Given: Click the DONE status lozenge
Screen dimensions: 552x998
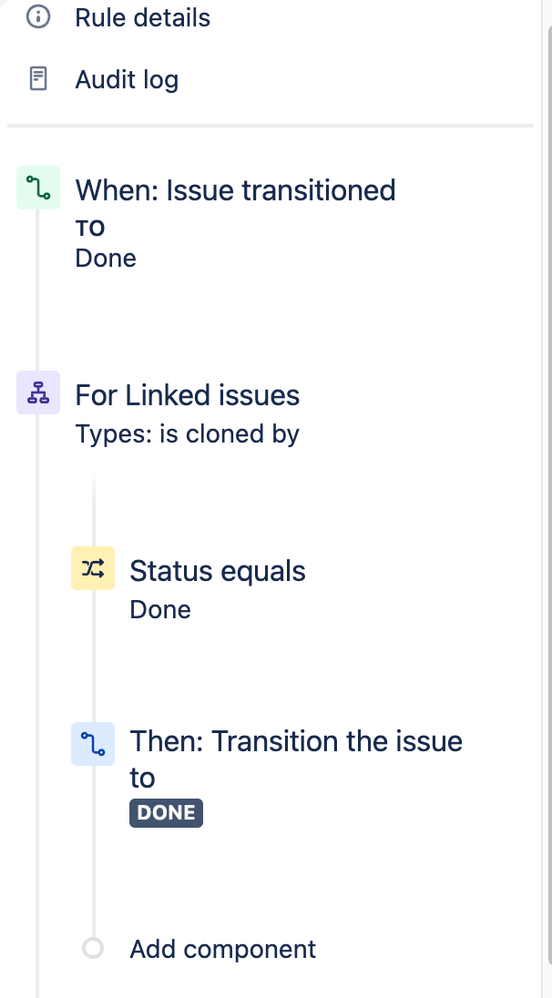Looking at the screenshot, I should tap(166, 813).
